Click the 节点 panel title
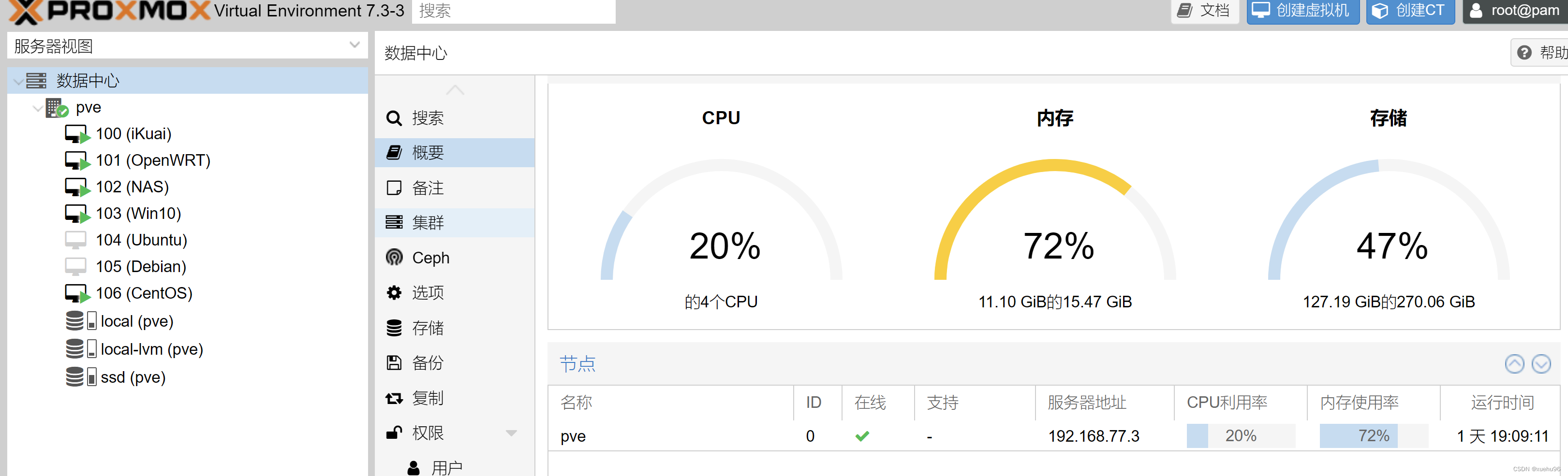Image resolution: width=1568 pixels, height=476 pixels. (577, 364)
